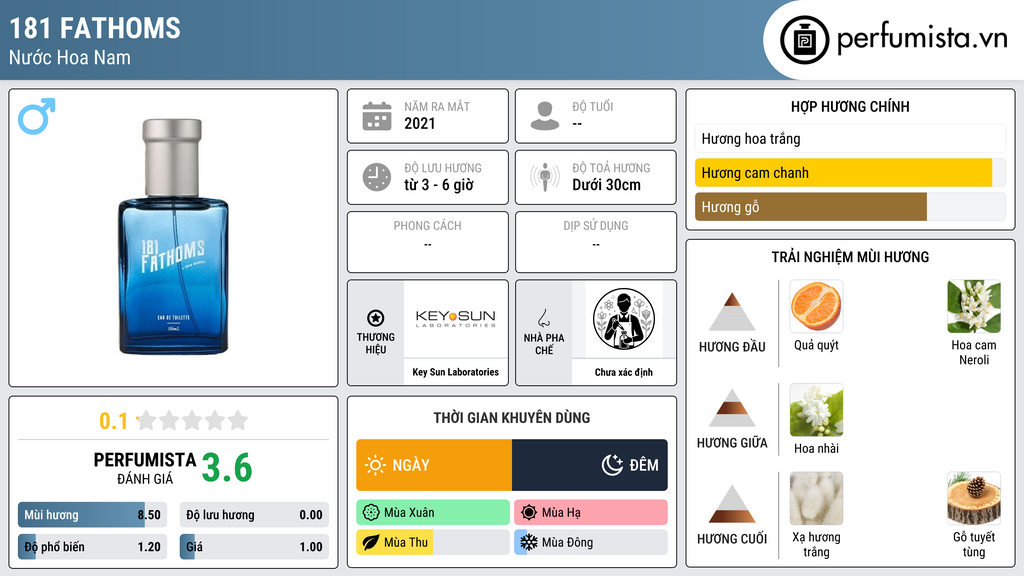The height and width of the screenshot is (576, 1024).
Task: Click the male gender symbol icon
Action: pos(37,116)
